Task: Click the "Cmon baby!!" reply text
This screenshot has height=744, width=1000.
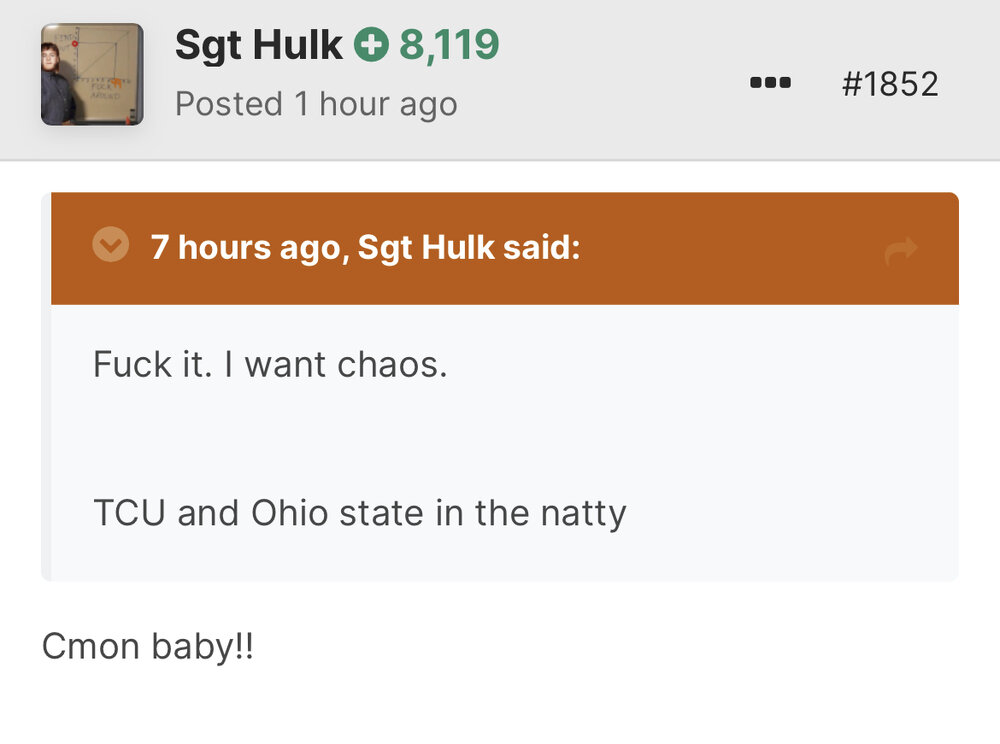Action: click(147, 646)
